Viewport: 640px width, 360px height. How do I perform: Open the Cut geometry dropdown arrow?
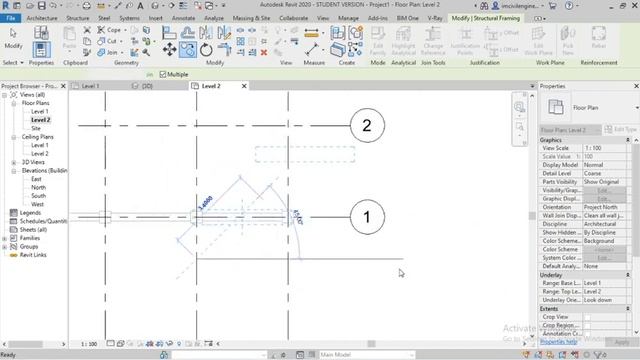pos(121,41)
